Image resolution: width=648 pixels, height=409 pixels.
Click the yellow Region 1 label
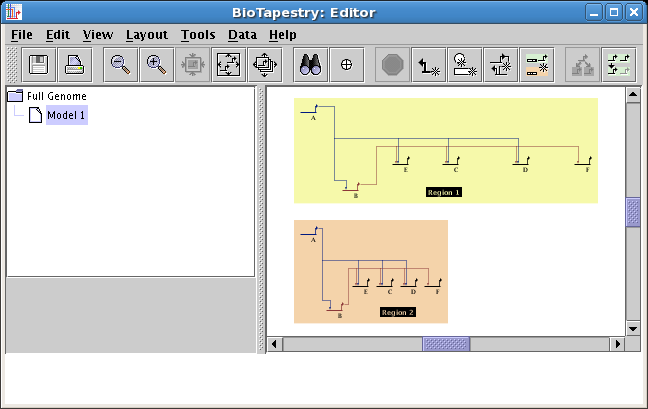(x=444, y=191)
